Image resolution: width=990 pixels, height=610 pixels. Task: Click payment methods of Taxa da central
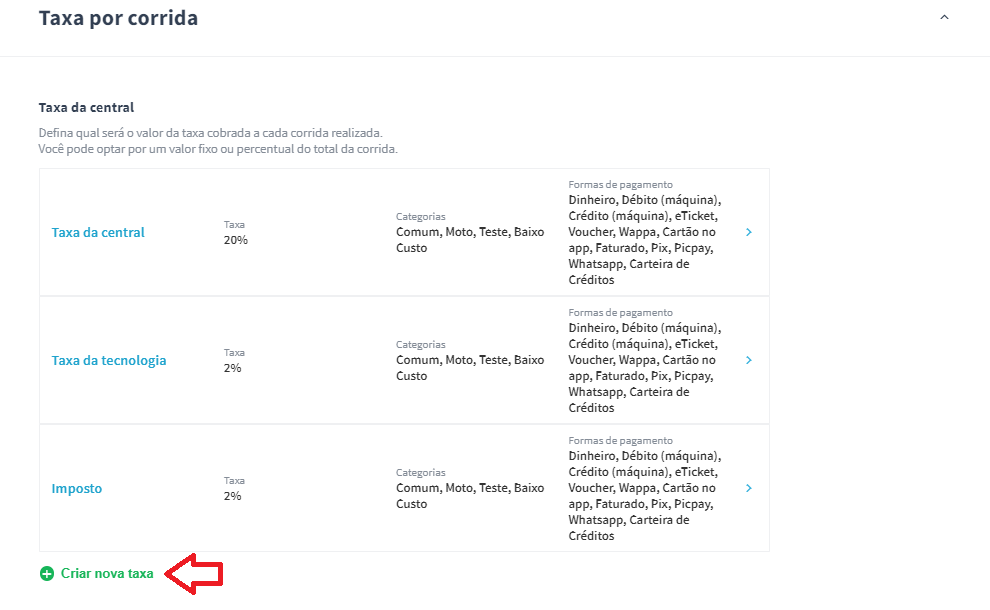click(645, 240)
